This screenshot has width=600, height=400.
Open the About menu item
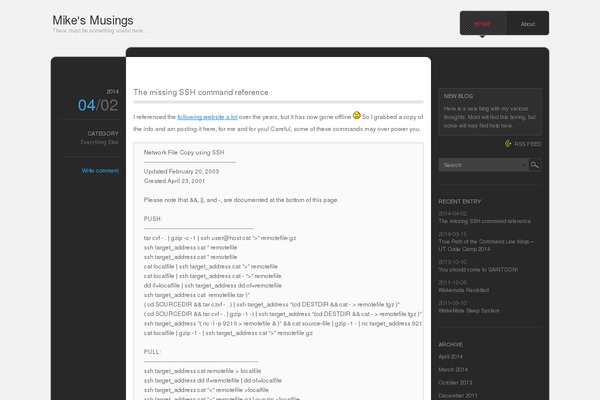[x=528, y=24]
